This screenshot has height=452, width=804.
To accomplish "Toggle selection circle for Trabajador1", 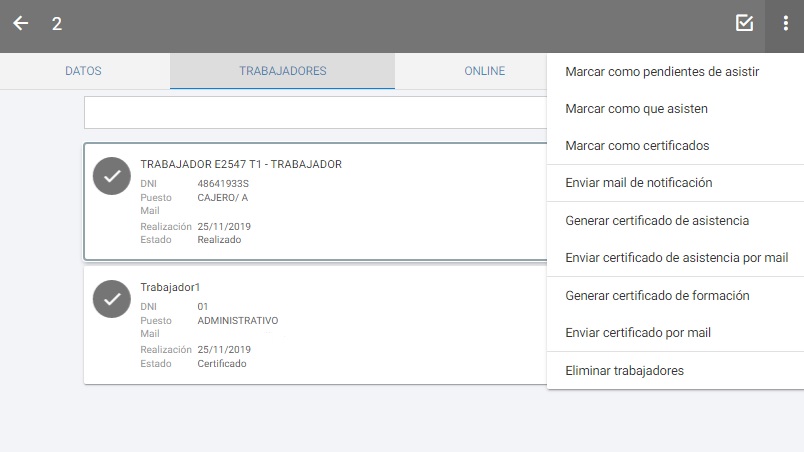I will [112, 299].
